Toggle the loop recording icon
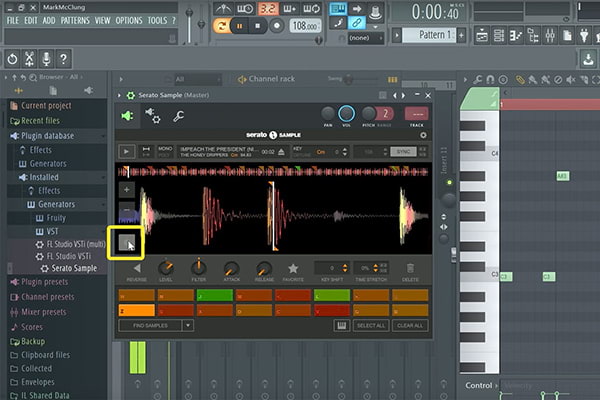This screenshot has height=400, width=600. tap(312, 8)
